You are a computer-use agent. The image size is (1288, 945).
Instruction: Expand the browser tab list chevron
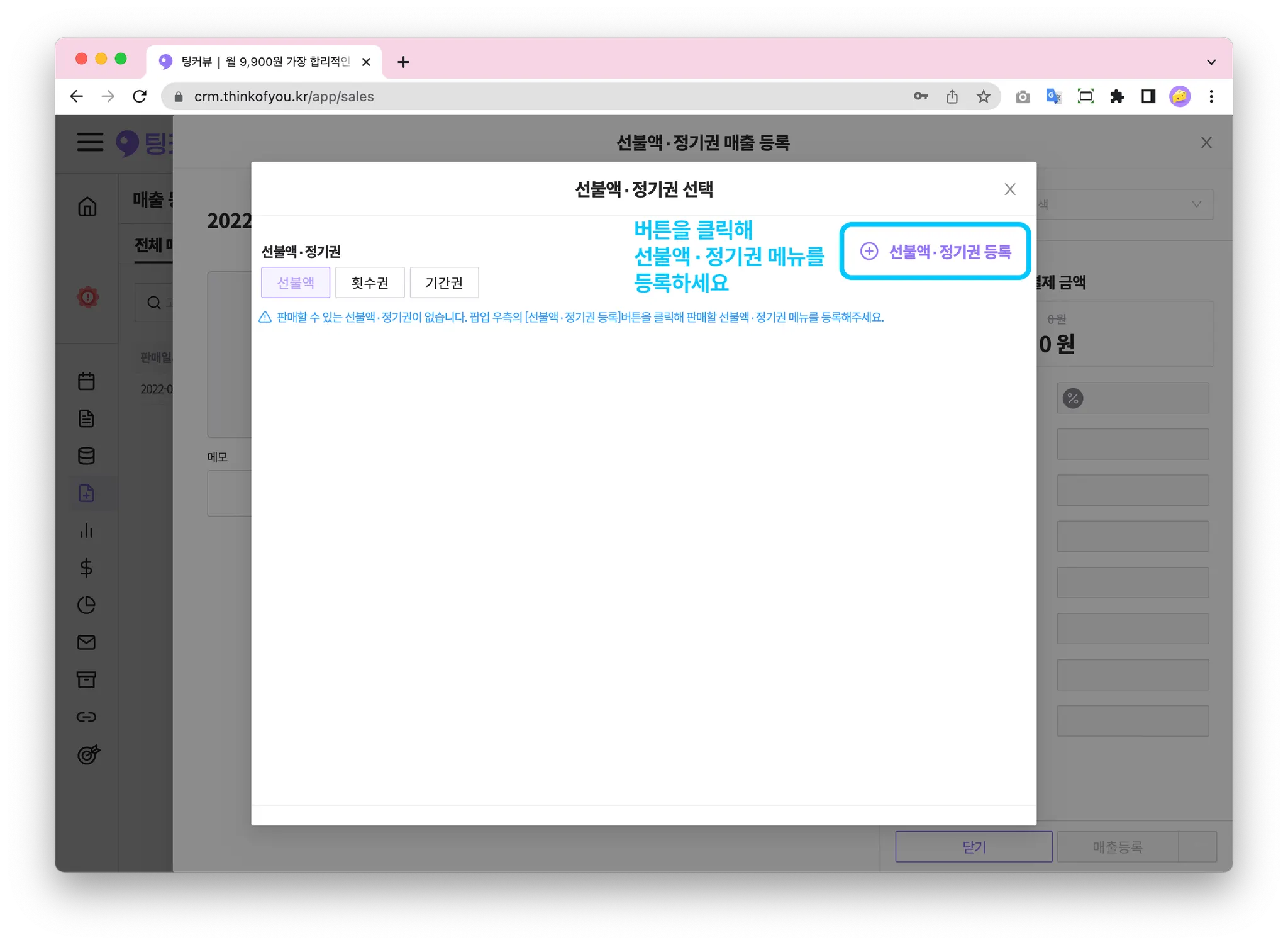pyautogui.click(x=1211, y=62)
